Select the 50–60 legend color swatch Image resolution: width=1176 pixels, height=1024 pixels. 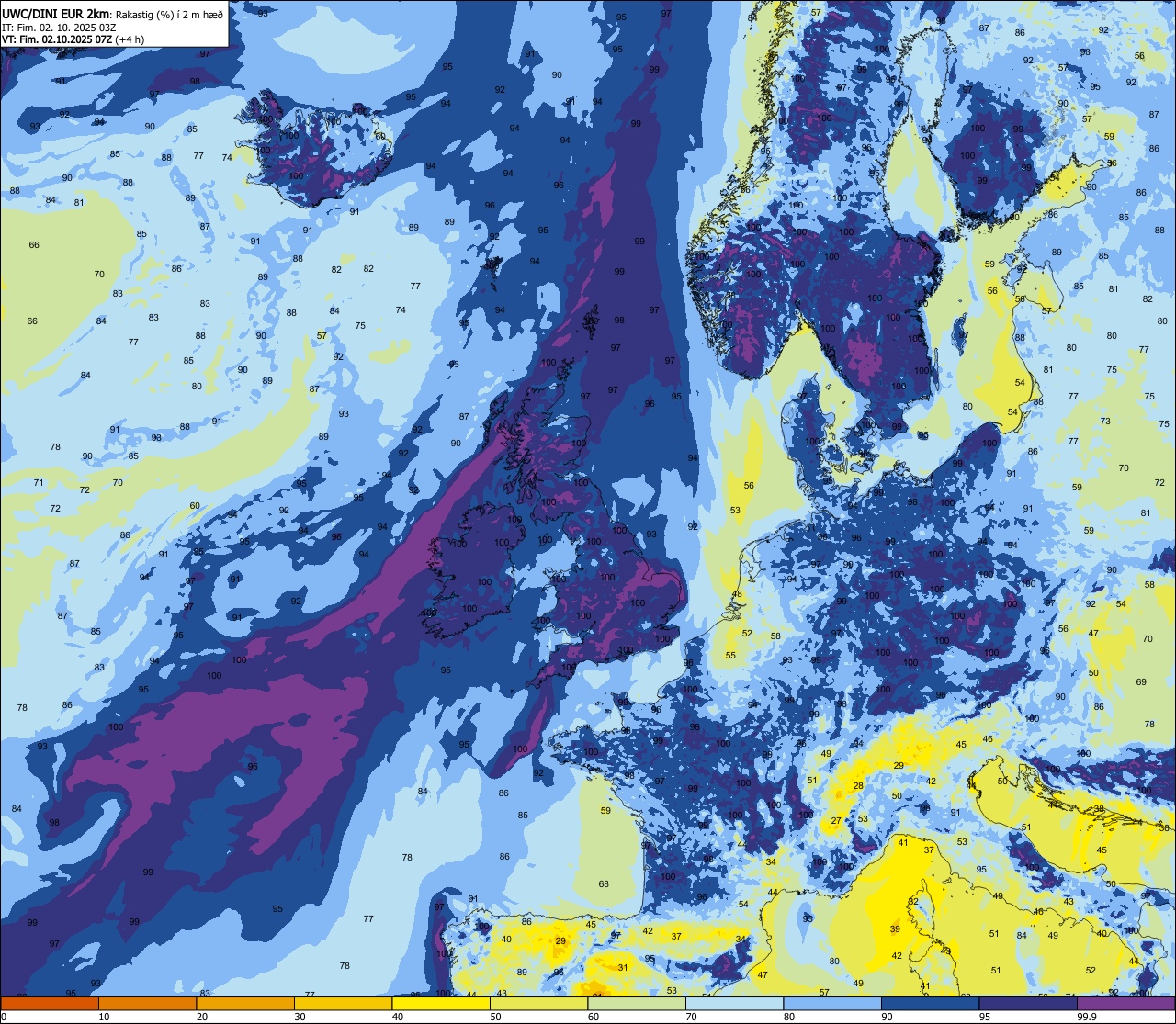(538, 1003)
